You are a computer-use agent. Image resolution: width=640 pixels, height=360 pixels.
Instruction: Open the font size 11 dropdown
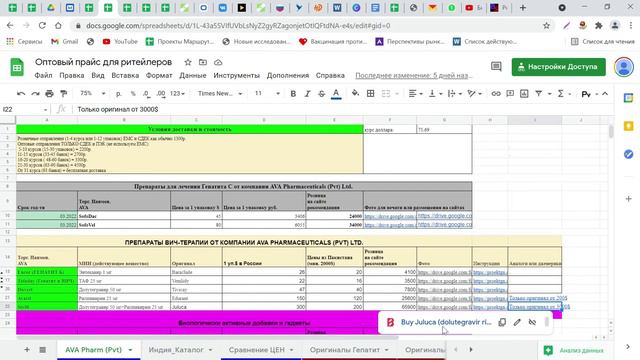267,93
